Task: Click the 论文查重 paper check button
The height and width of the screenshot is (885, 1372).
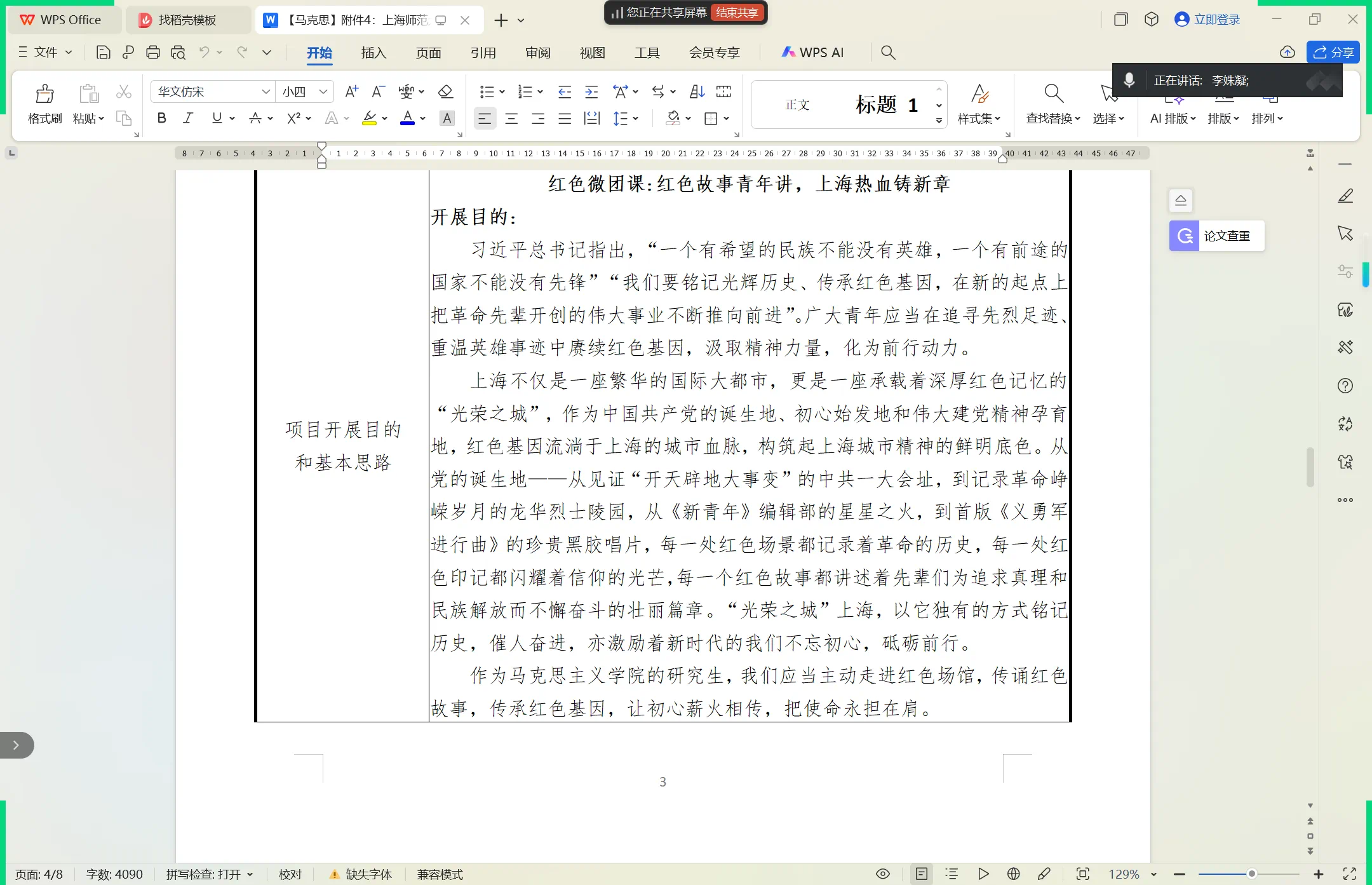Action: (1217, 236)
